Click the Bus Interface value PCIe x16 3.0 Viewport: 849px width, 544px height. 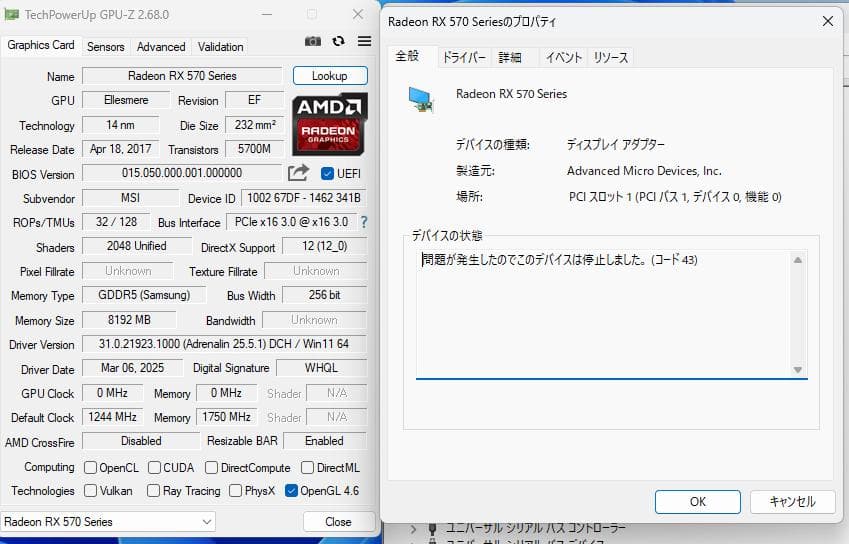click(291, 222)
